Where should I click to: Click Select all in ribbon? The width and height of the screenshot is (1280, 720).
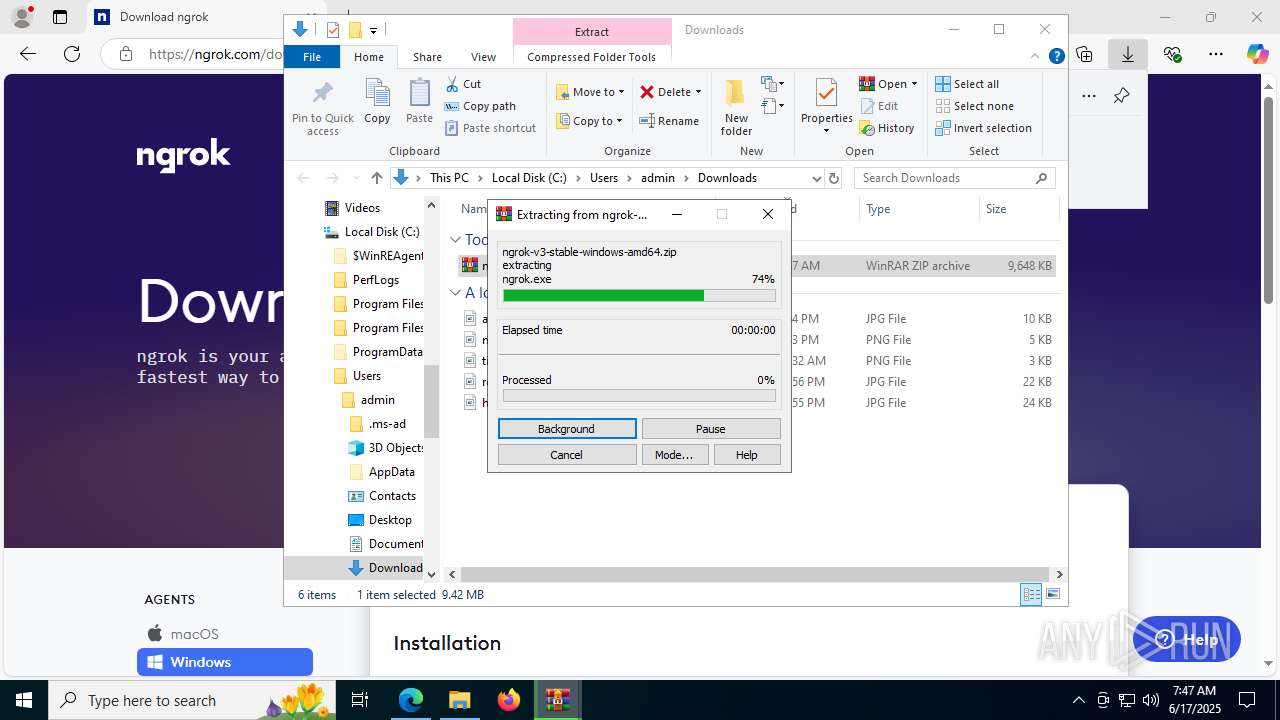967,84
